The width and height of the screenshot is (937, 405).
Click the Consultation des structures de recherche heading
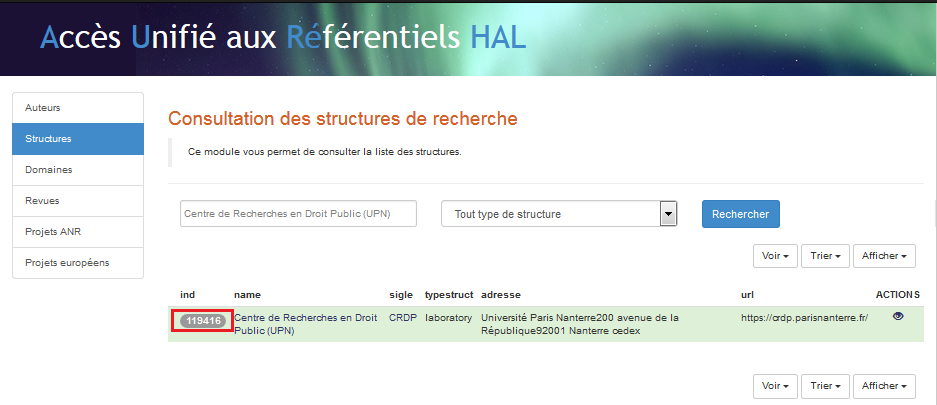tap(342, 119)
